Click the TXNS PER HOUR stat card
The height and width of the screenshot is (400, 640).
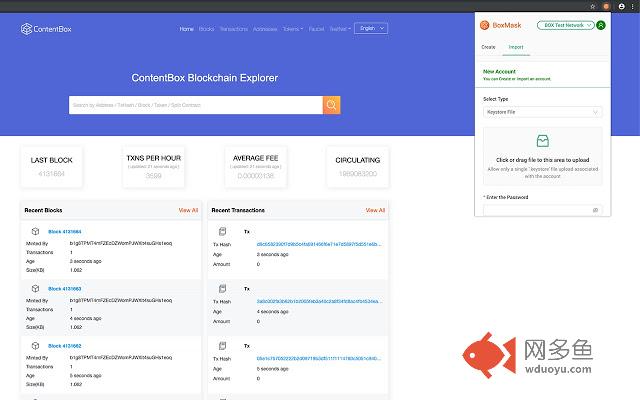click(x=153, y=167)
